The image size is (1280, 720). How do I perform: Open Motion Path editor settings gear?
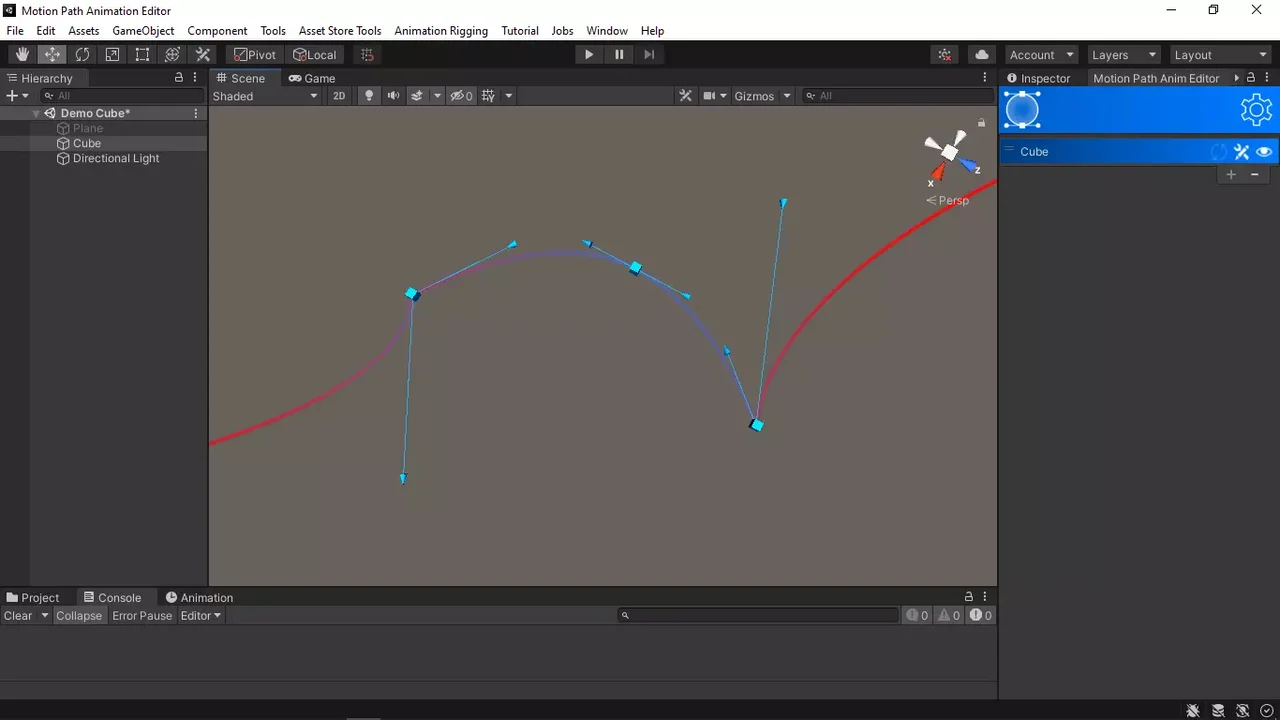click(1255, 110)
